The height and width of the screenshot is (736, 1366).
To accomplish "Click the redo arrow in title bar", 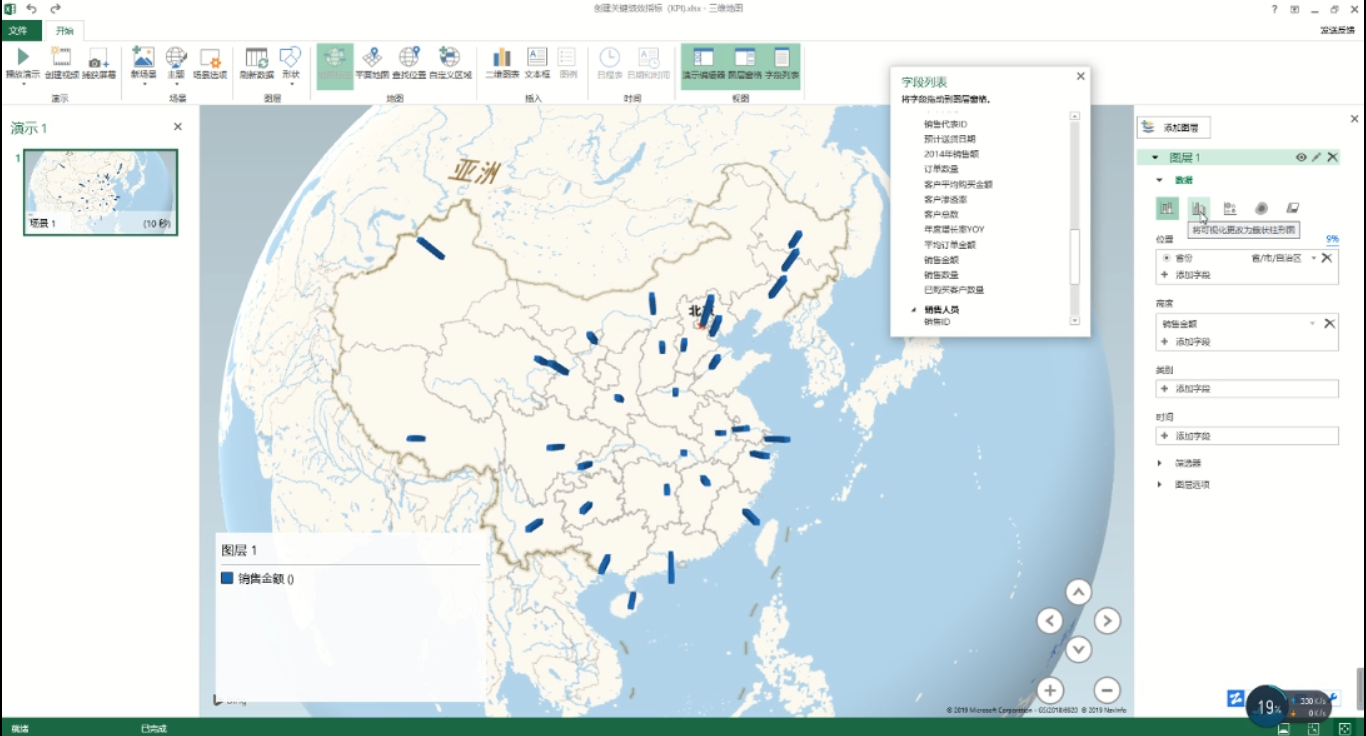I will tap(55, 8).
